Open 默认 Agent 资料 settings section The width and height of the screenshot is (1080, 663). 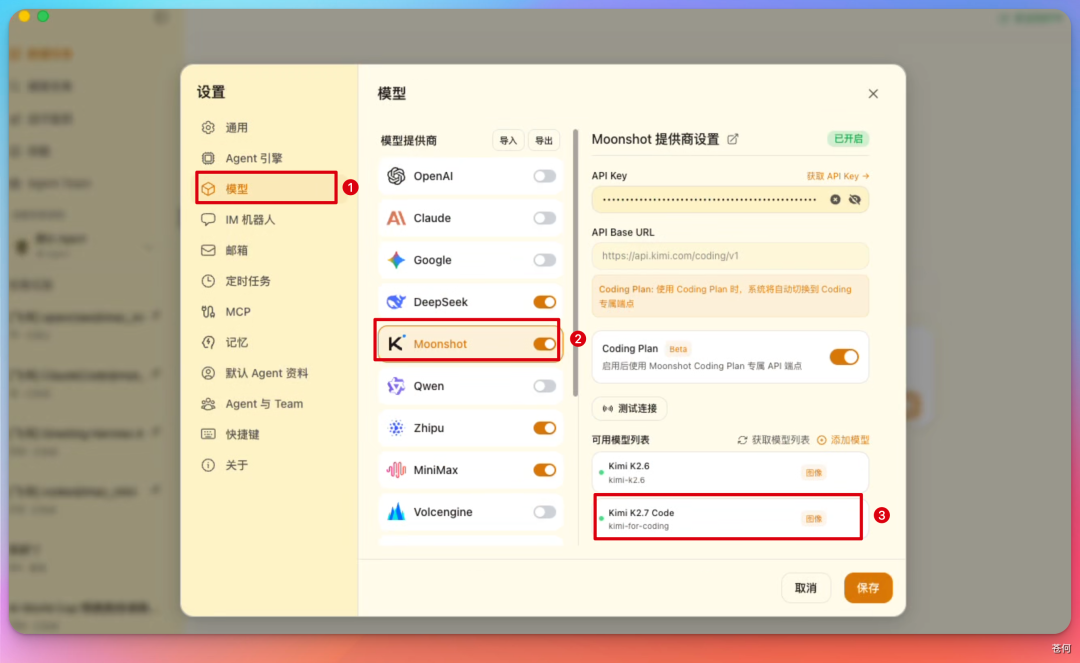267,373
